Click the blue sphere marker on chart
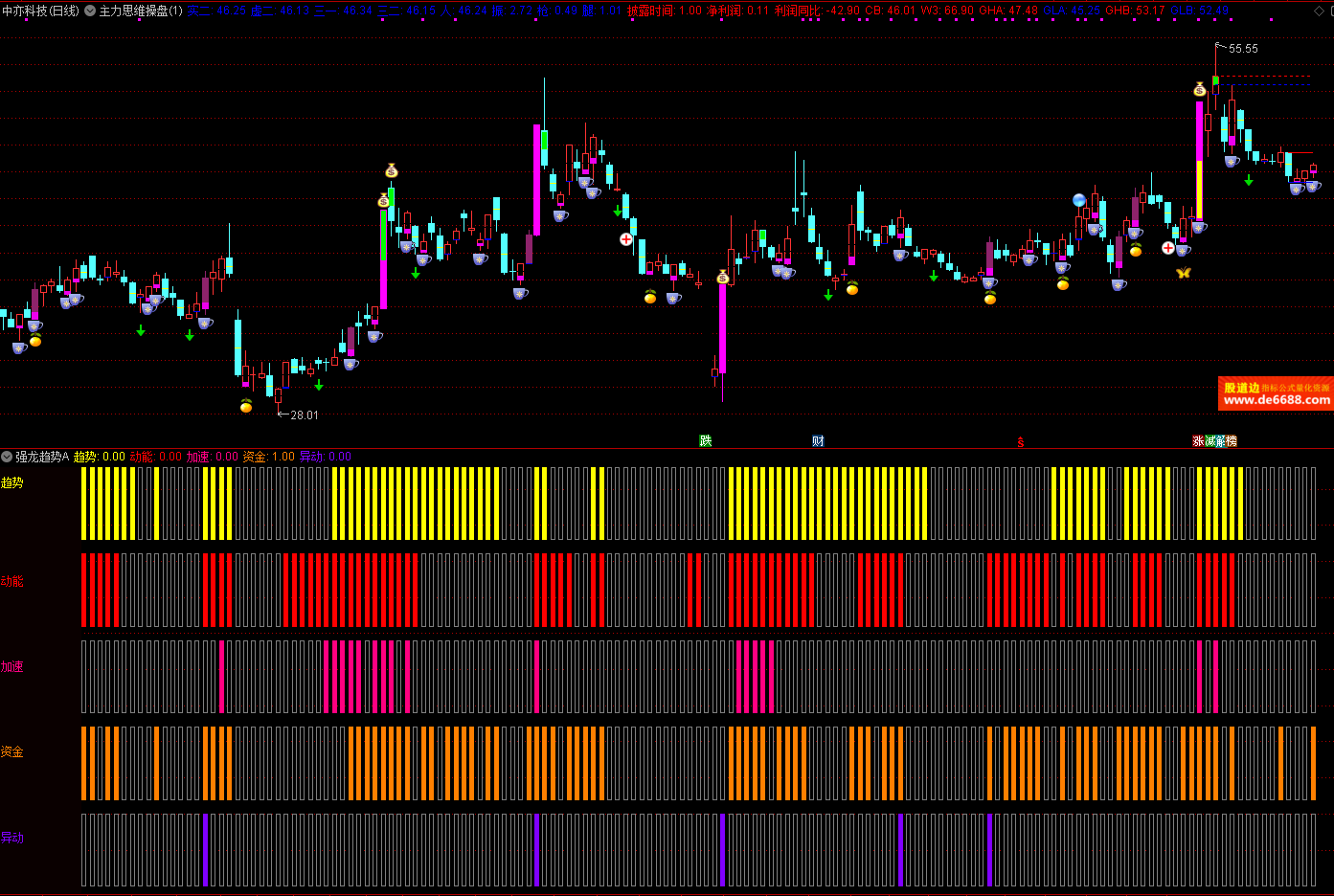 click(x=1079, y=200)
